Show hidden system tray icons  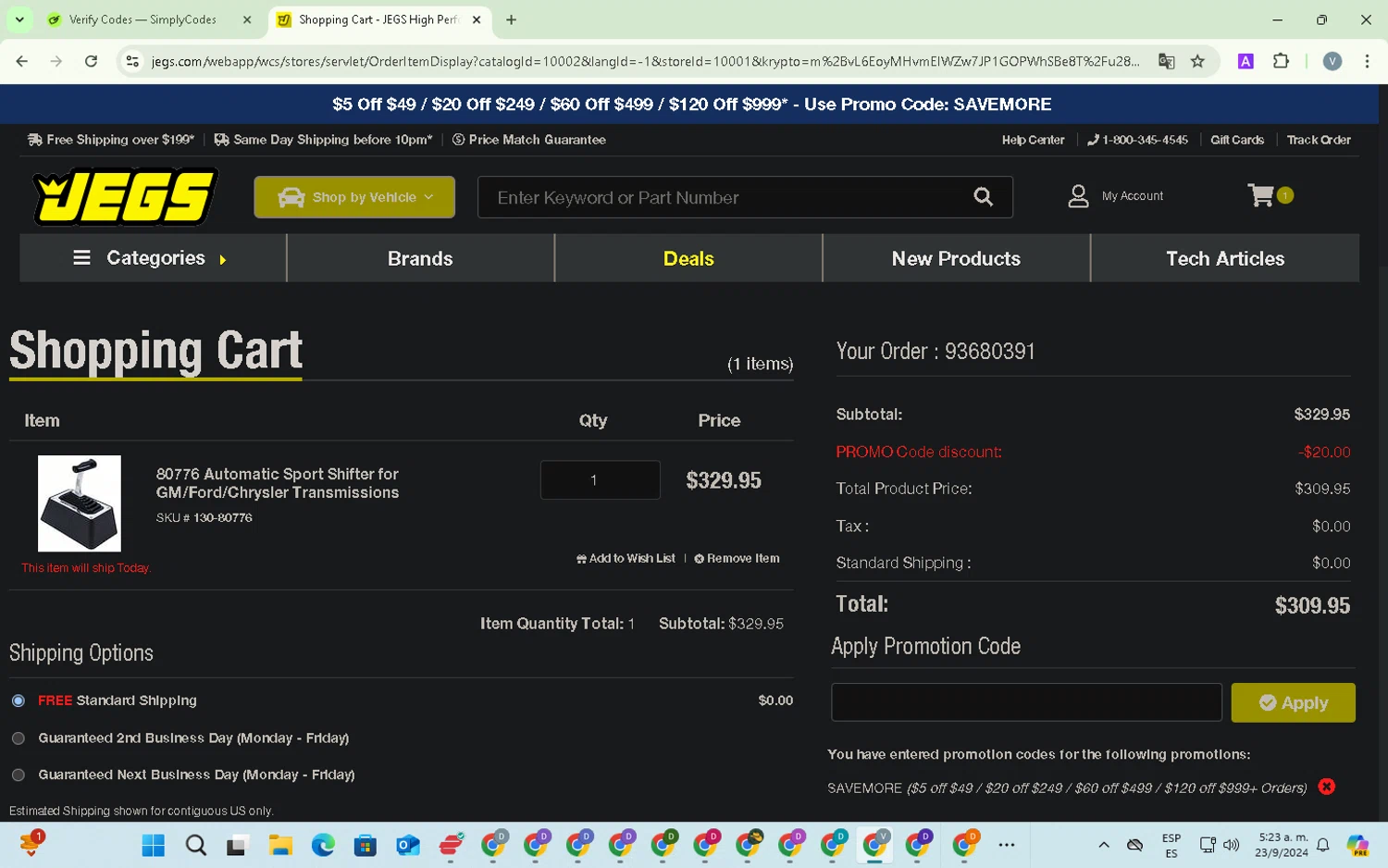point(1103,845)
